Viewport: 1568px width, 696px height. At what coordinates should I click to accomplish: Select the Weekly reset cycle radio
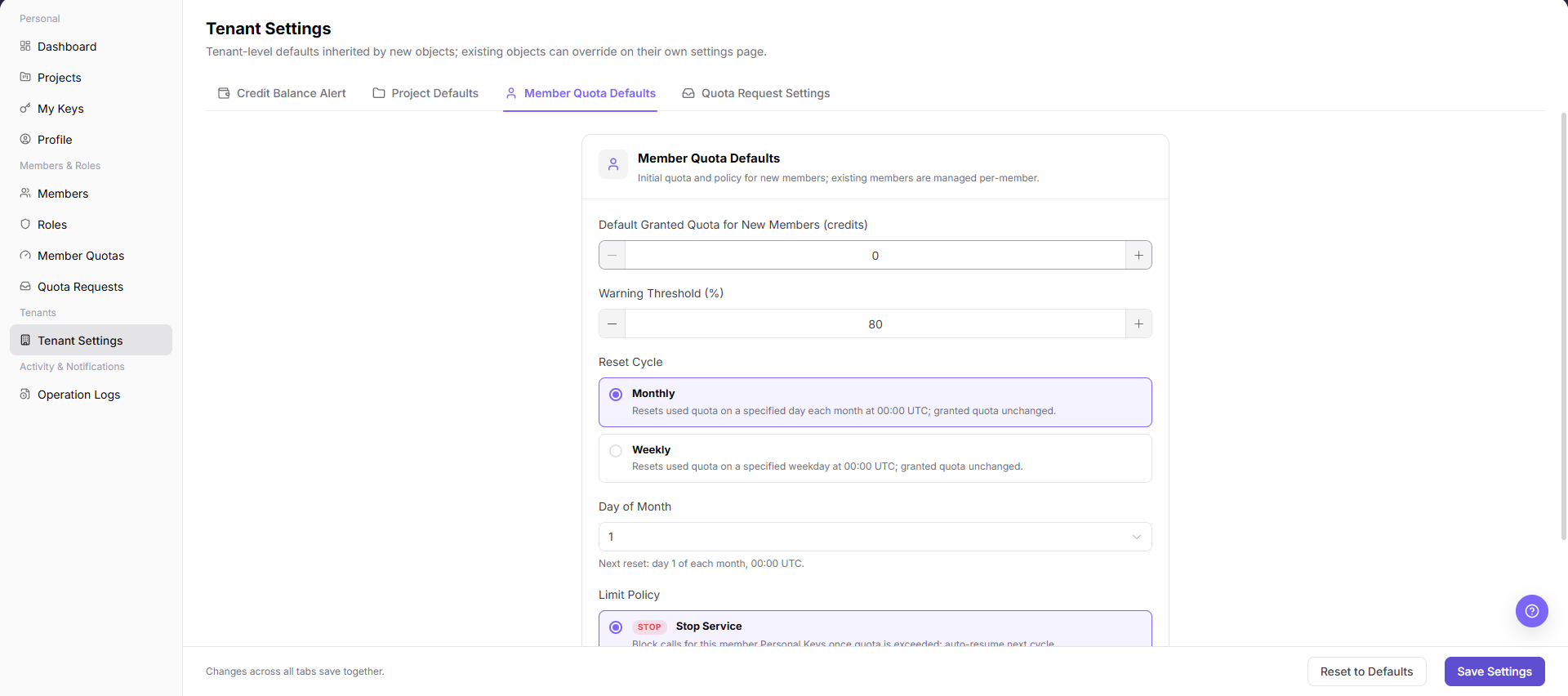pos(616,451)
